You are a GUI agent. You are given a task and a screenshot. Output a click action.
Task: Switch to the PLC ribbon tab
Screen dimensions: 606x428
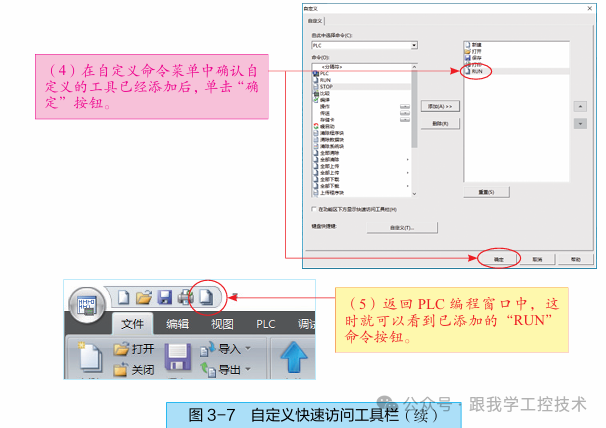pyautogui.click(x=266, y=324)
